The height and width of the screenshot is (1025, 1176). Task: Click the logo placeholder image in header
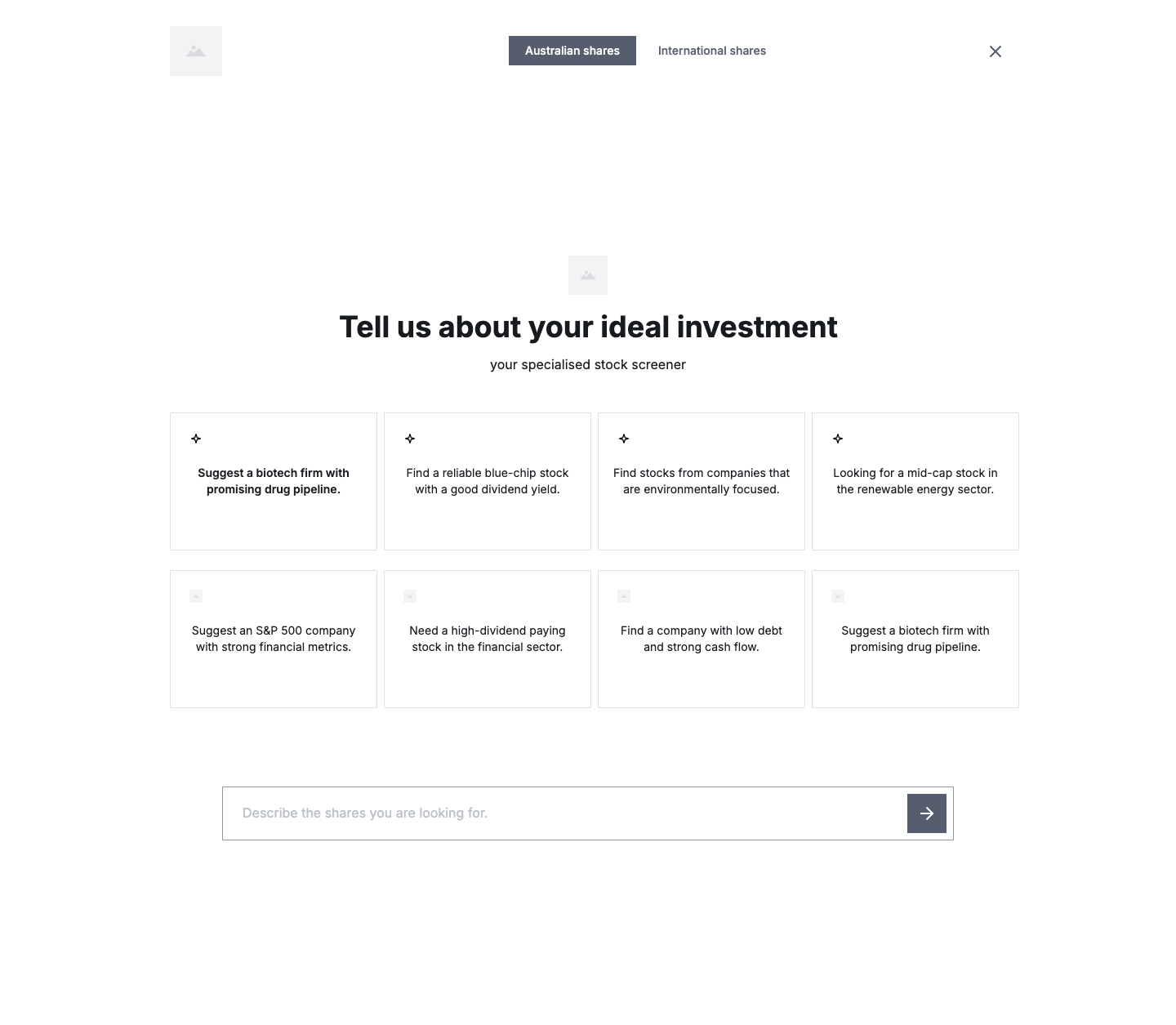click(196, 51)
